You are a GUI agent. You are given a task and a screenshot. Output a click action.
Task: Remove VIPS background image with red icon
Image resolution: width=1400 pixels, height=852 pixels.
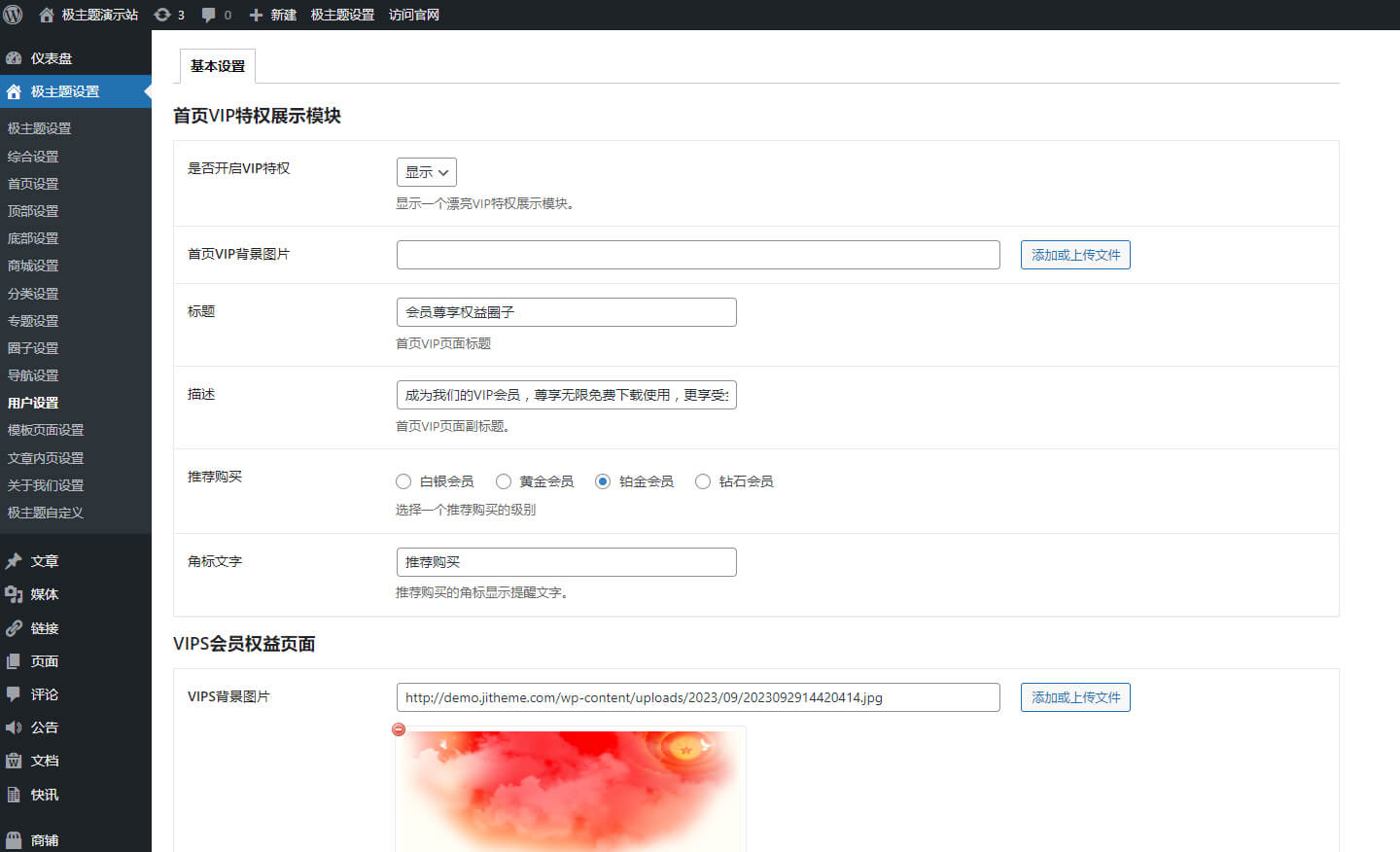click(x=399, y=729)
